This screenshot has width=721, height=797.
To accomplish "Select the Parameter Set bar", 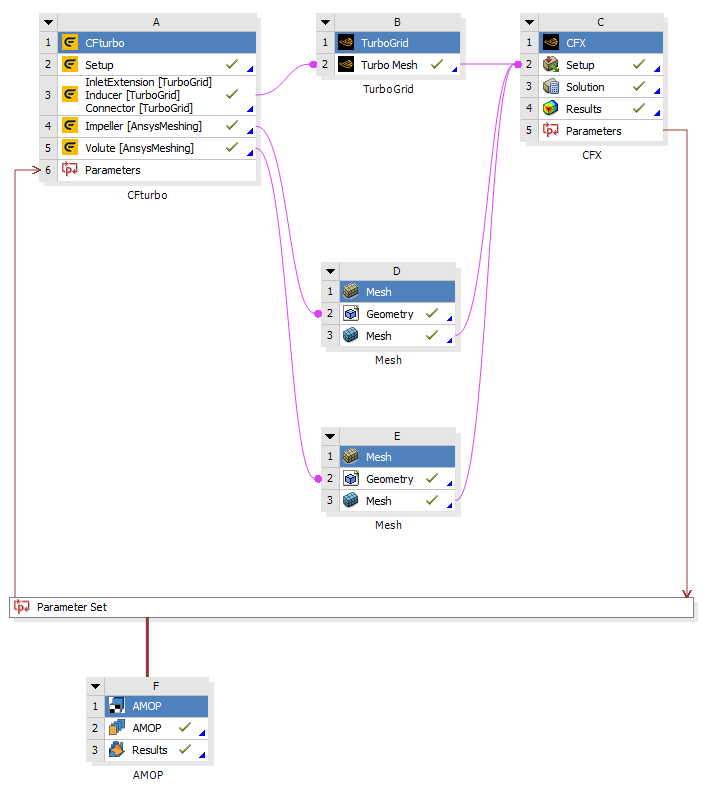I will (x=351, y=607).
